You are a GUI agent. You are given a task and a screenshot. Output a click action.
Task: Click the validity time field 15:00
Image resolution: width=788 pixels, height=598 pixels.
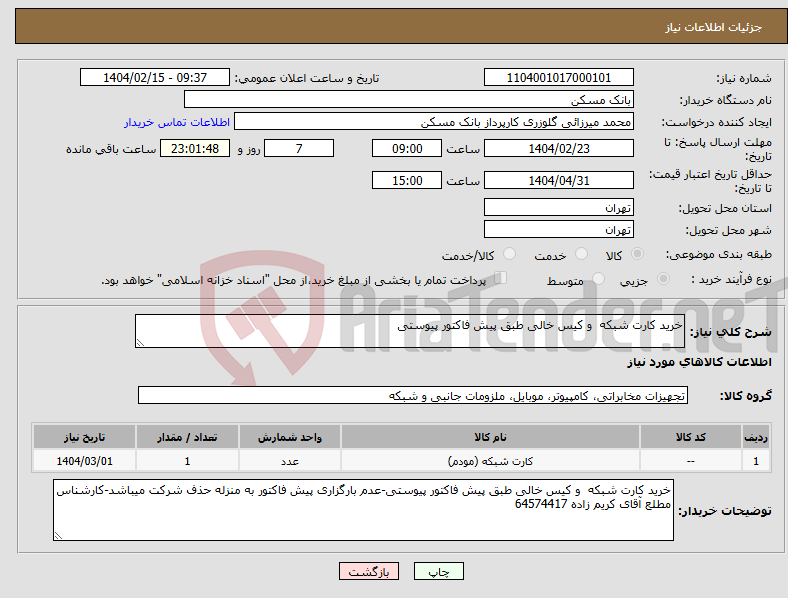407,180
